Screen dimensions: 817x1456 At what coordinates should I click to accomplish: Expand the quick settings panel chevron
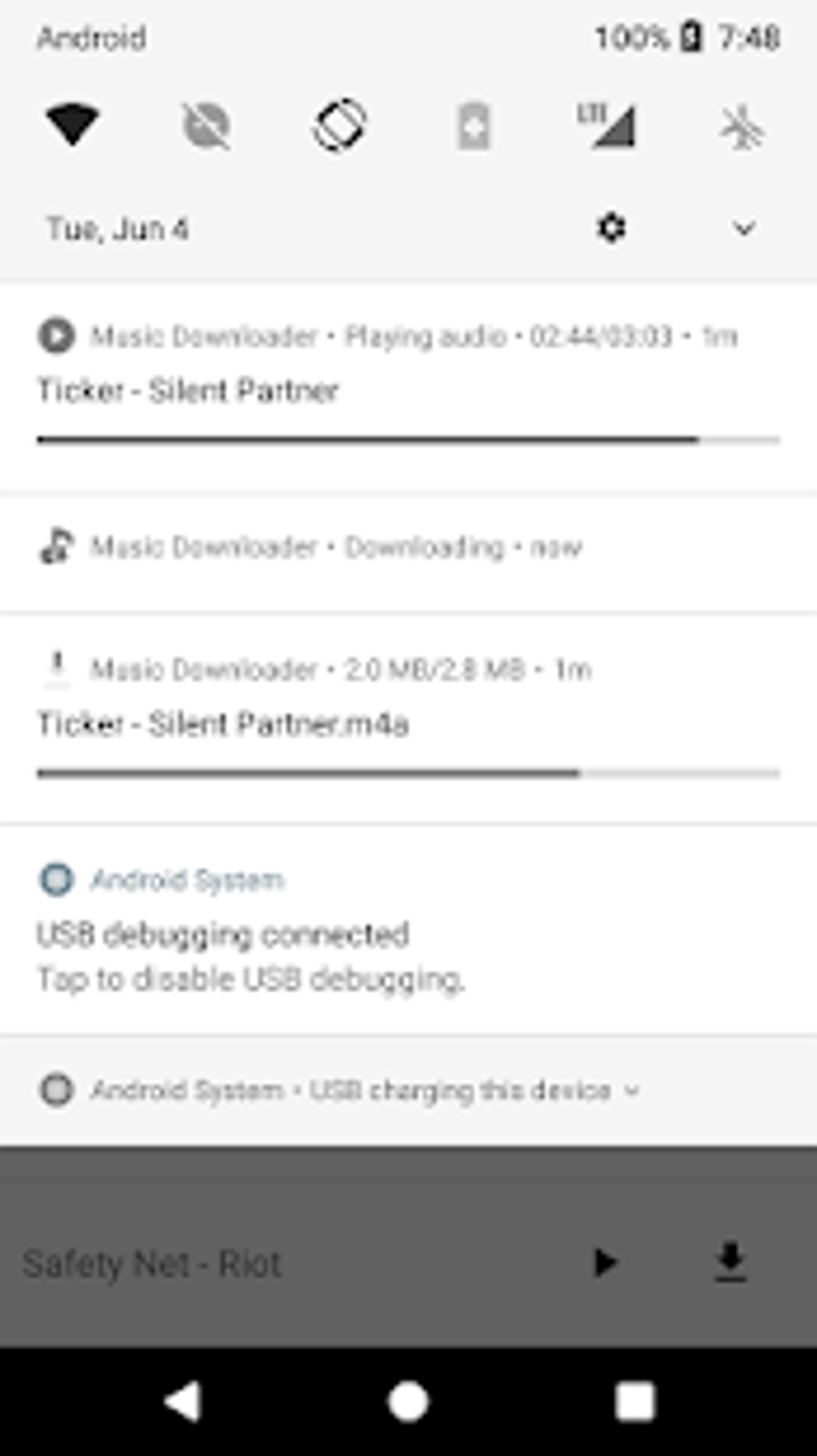pyautogui.click(x=744, y=229)
